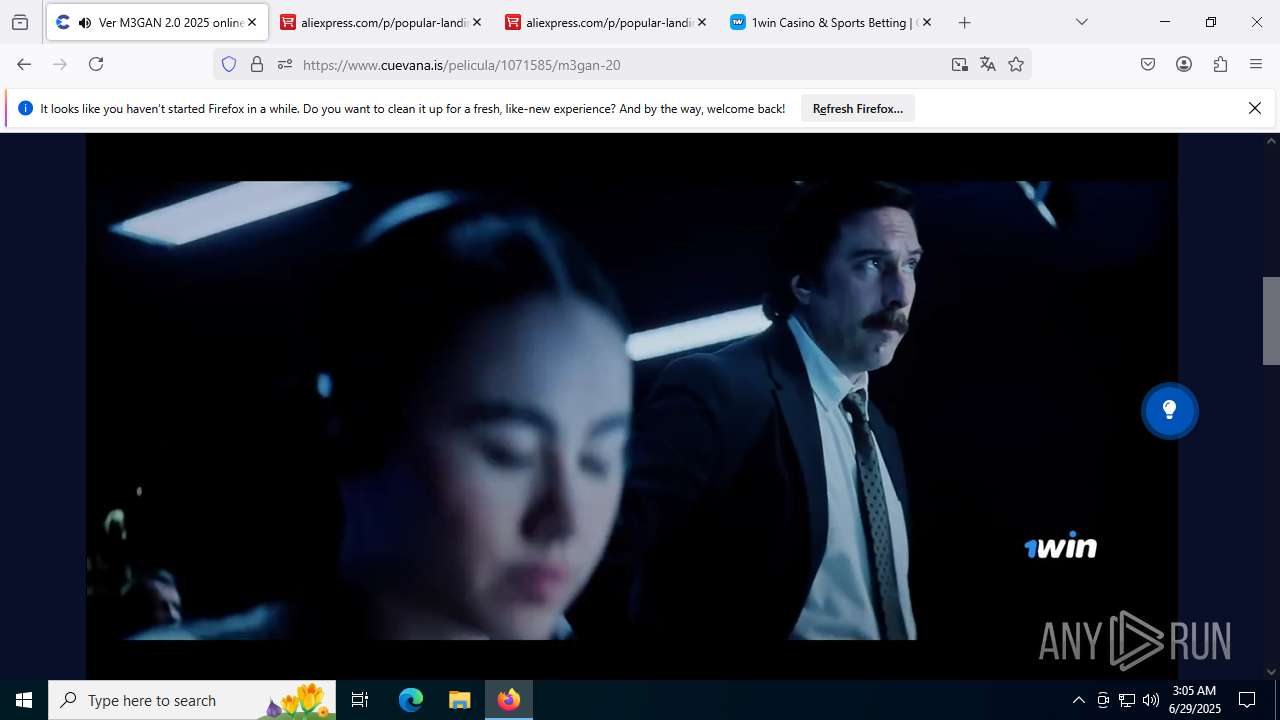Close the 1win Casino tab

pyautogui.click(x=927, y=22)
